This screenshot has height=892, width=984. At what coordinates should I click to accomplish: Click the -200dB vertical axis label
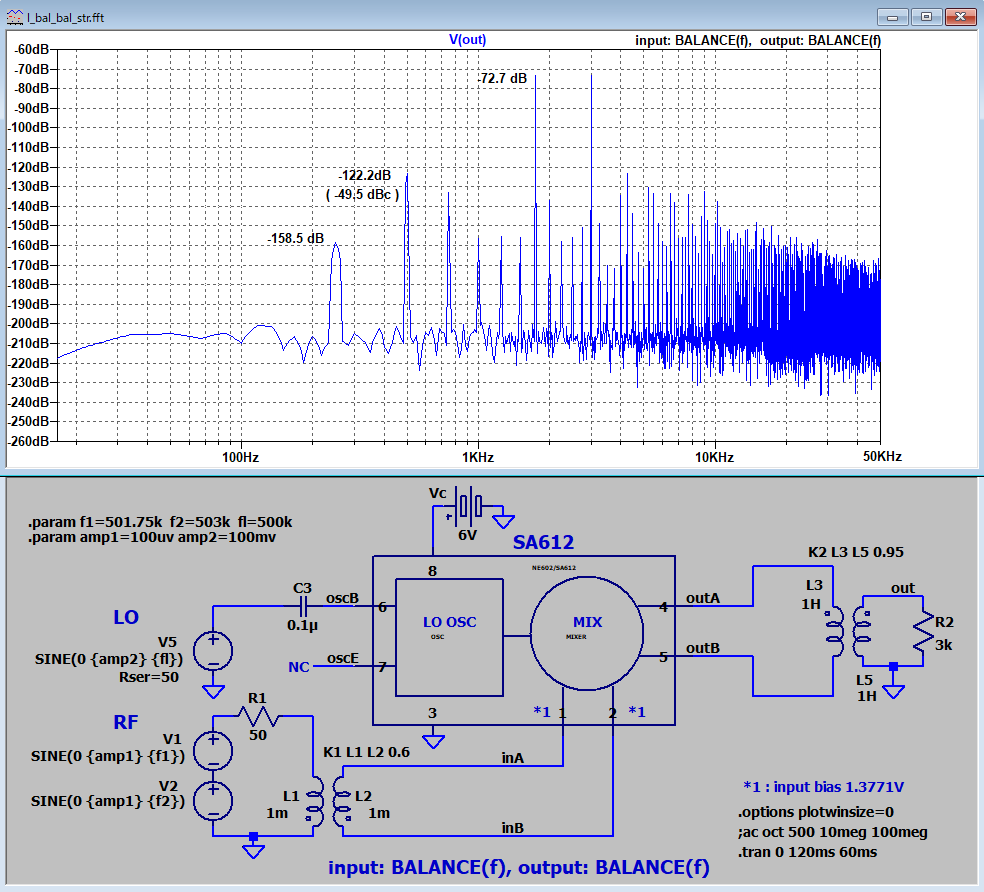click(x=29, y=323)
